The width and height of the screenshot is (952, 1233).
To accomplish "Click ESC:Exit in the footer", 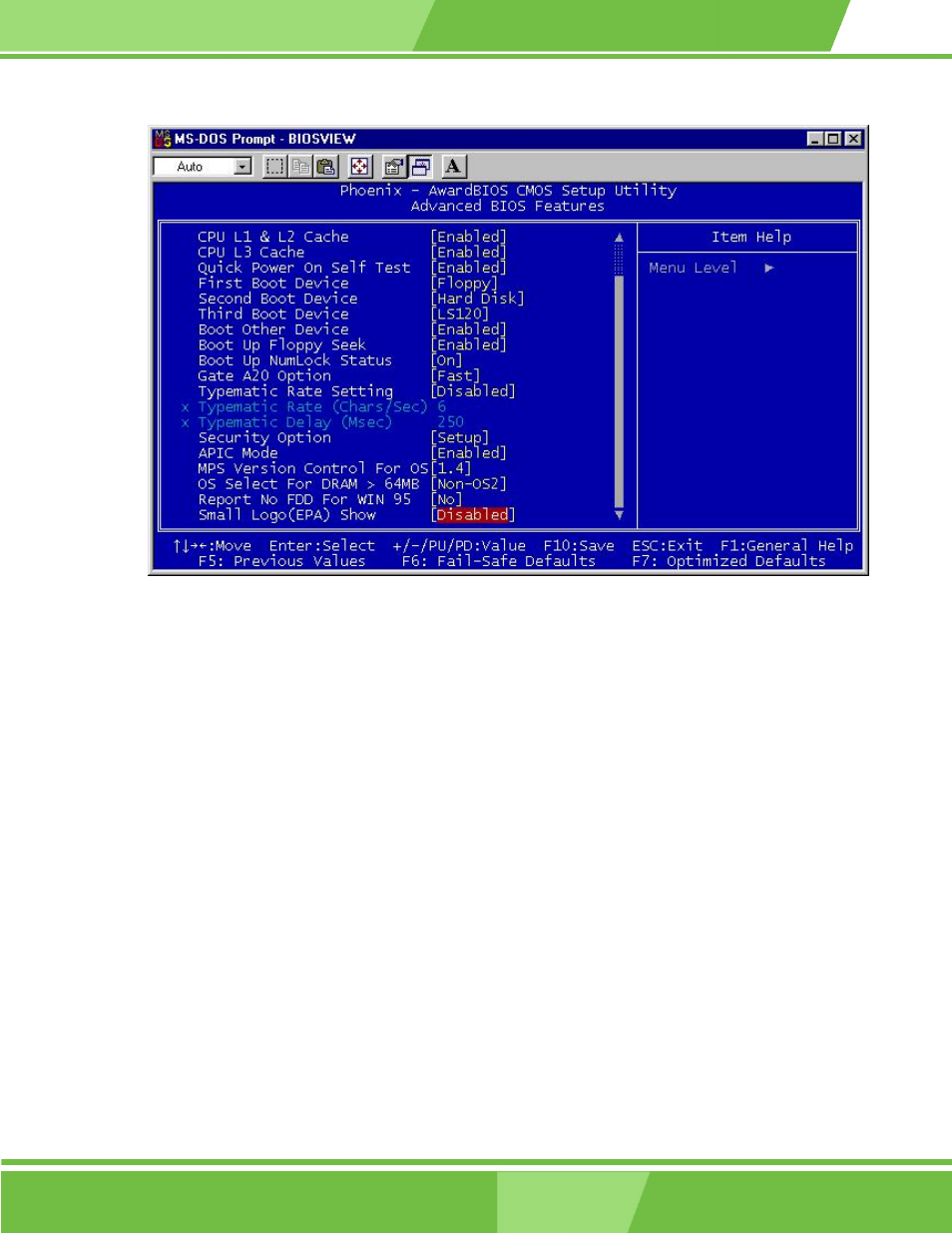I will pos(667,546).
